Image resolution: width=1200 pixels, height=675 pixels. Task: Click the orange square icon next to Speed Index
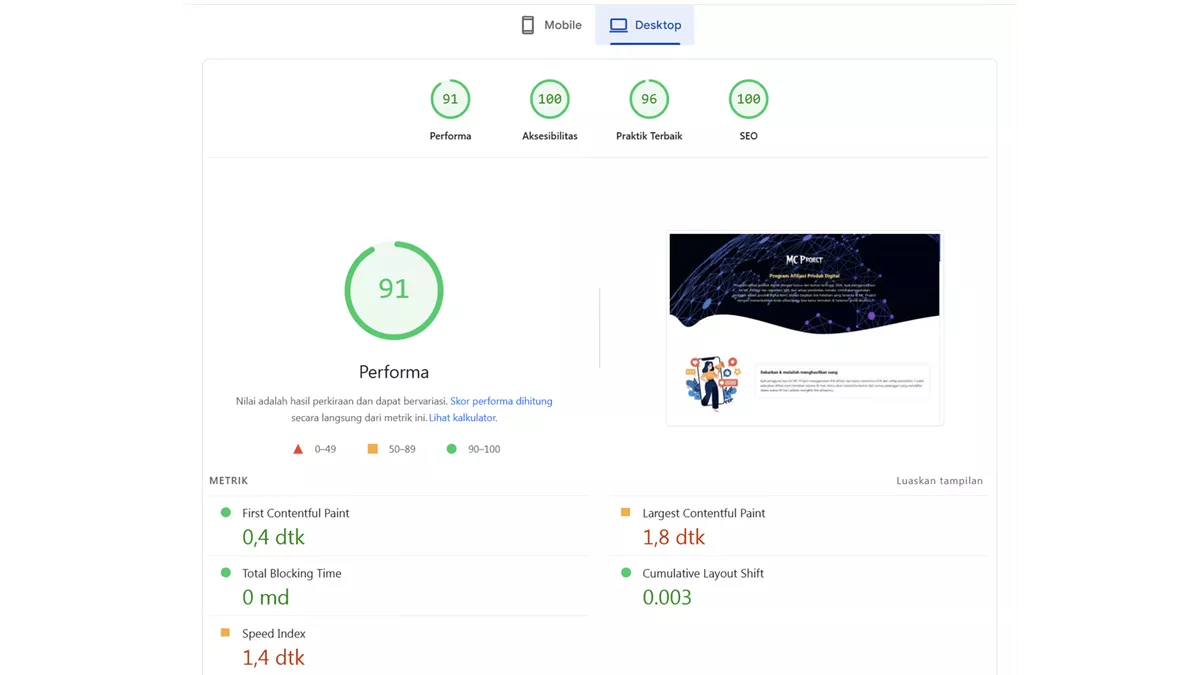227,633
